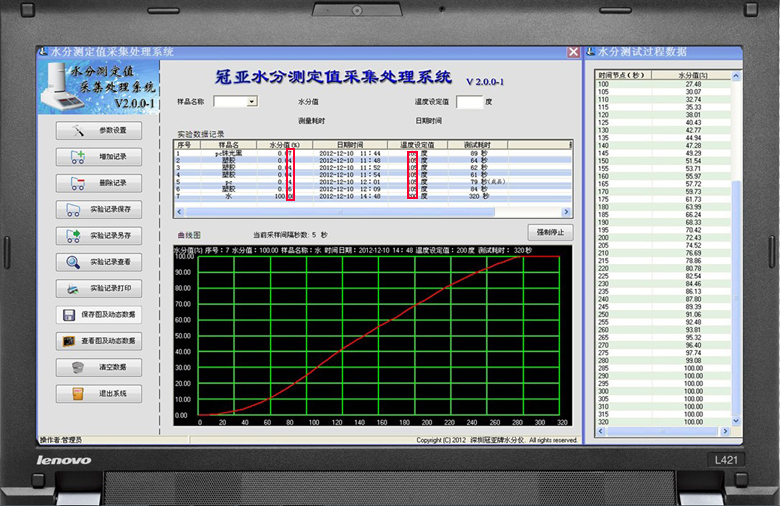The image size is (780, 506).
Task: Select record row 1 named pc珠光黑
Action: tap(372, 153)
